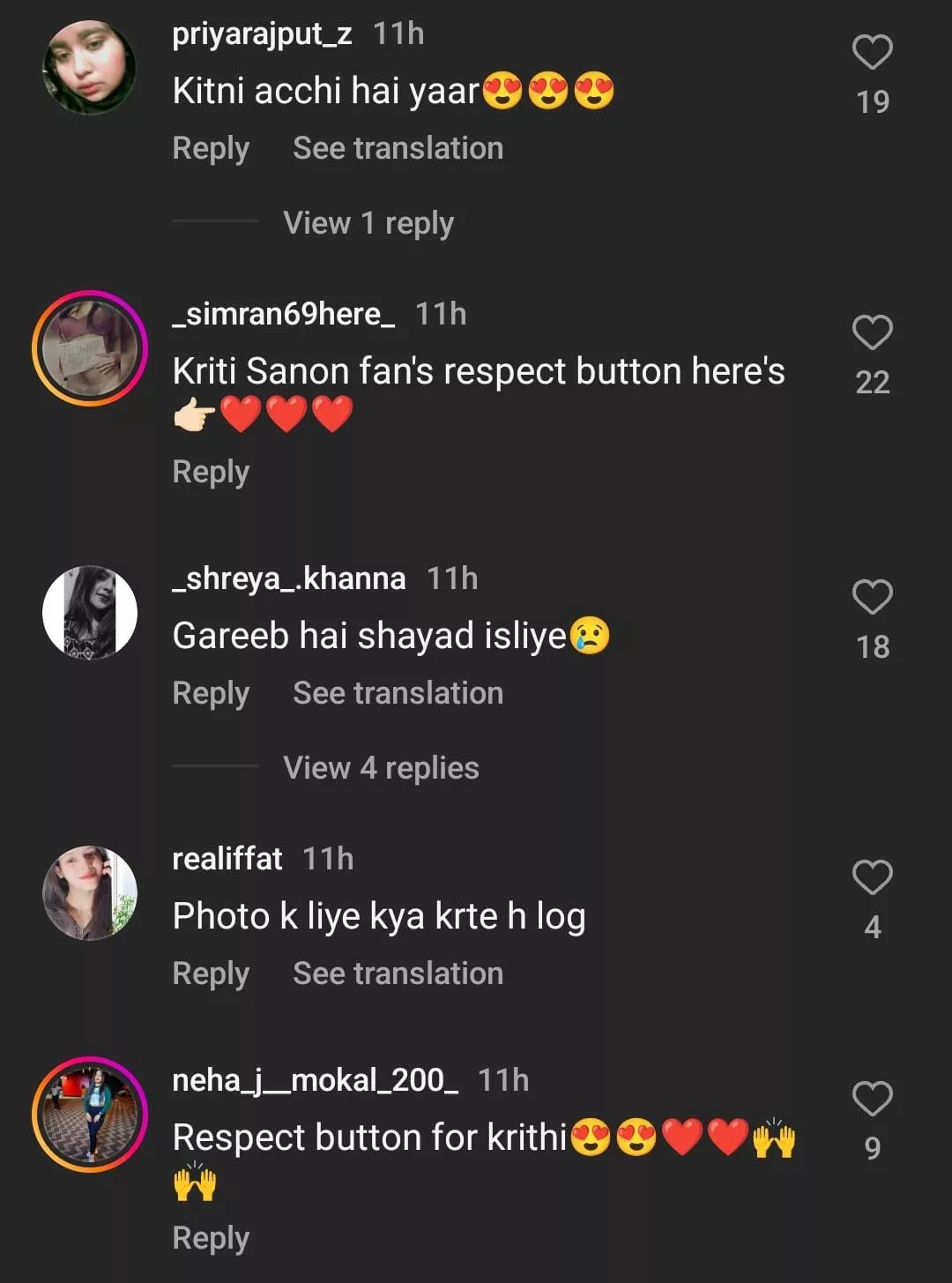
Task: Open neha_j__mokal_200_'s story ring avatar
Action: 89,1115
